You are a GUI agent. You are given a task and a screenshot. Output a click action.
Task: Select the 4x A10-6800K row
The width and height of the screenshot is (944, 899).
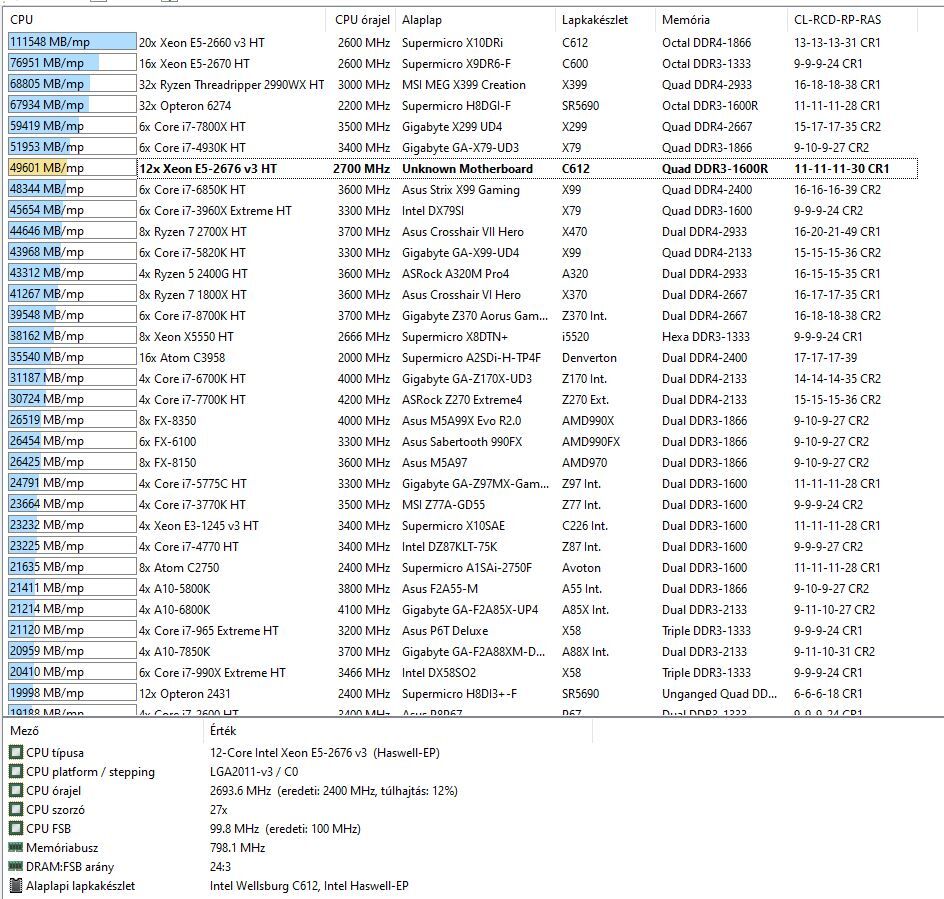point(462,609)
